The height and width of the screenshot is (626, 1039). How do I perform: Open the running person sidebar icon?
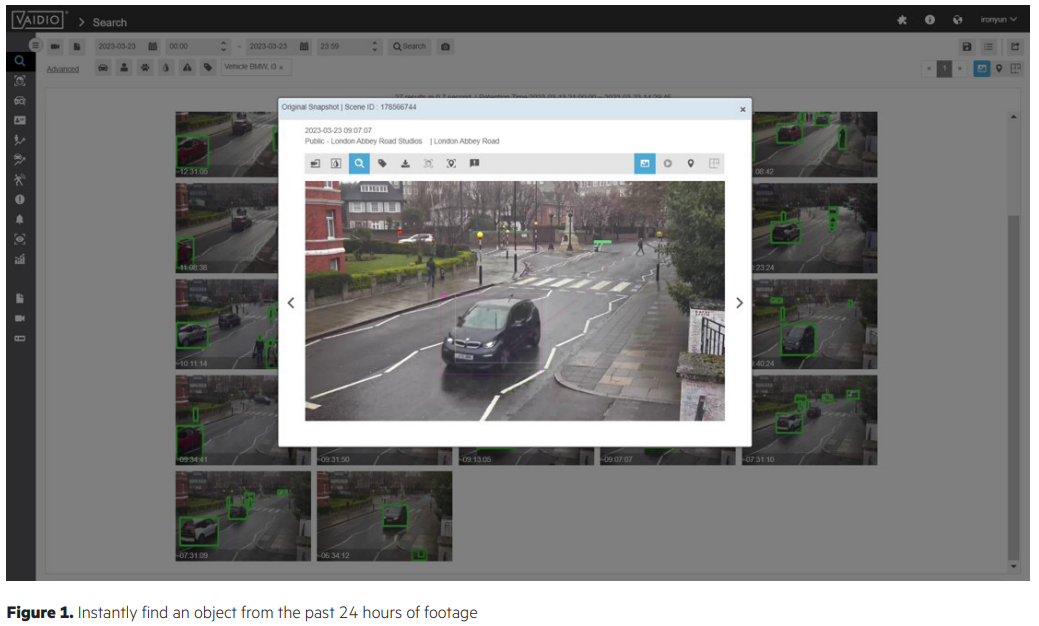[x=20, y=180]
